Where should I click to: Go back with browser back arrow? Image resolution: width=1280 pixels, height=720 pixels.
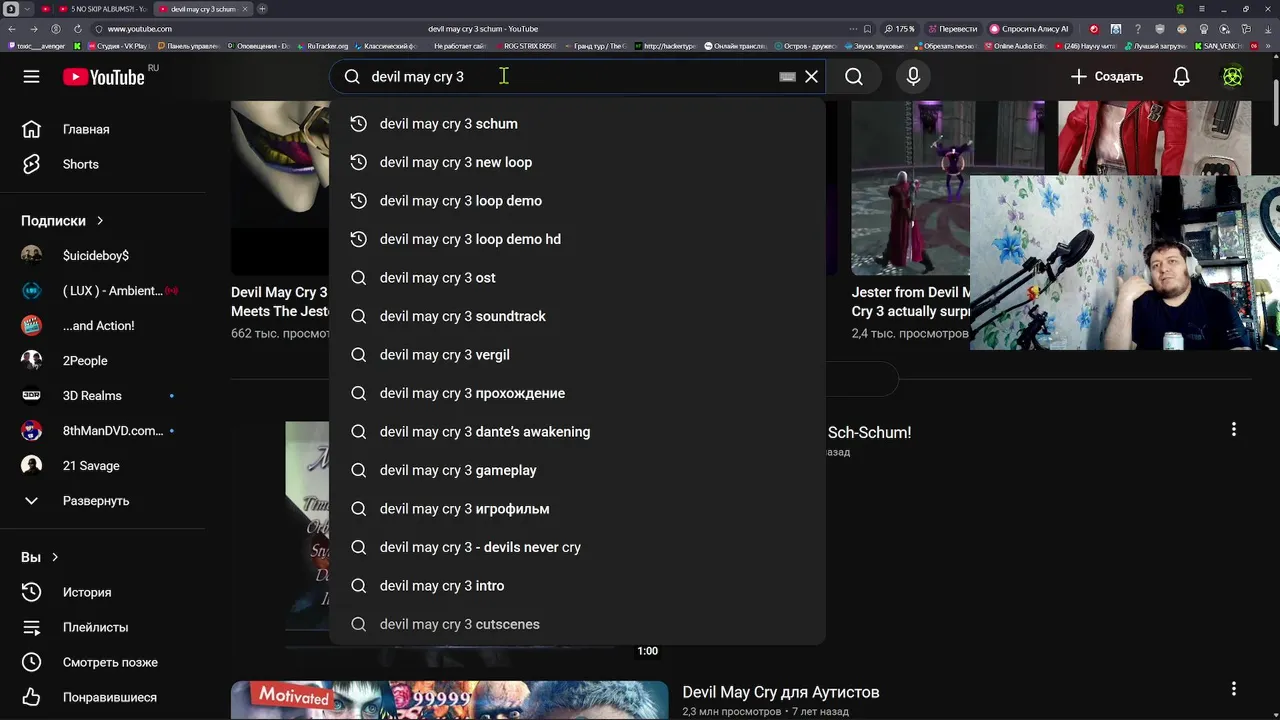click(x=12, y=29)
